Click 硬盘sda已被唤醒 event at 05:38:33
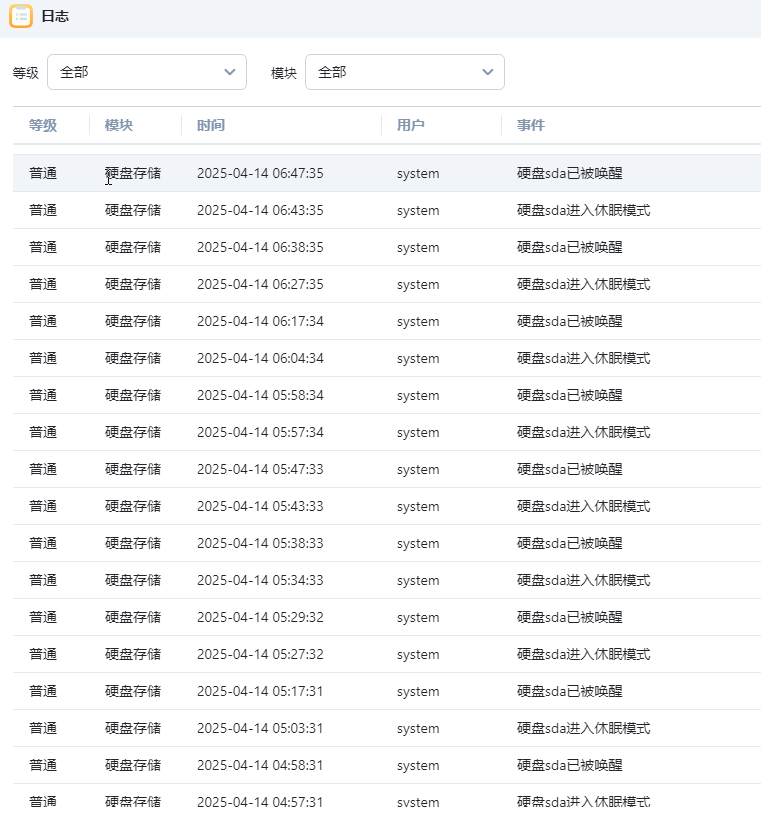 (570, 543)
